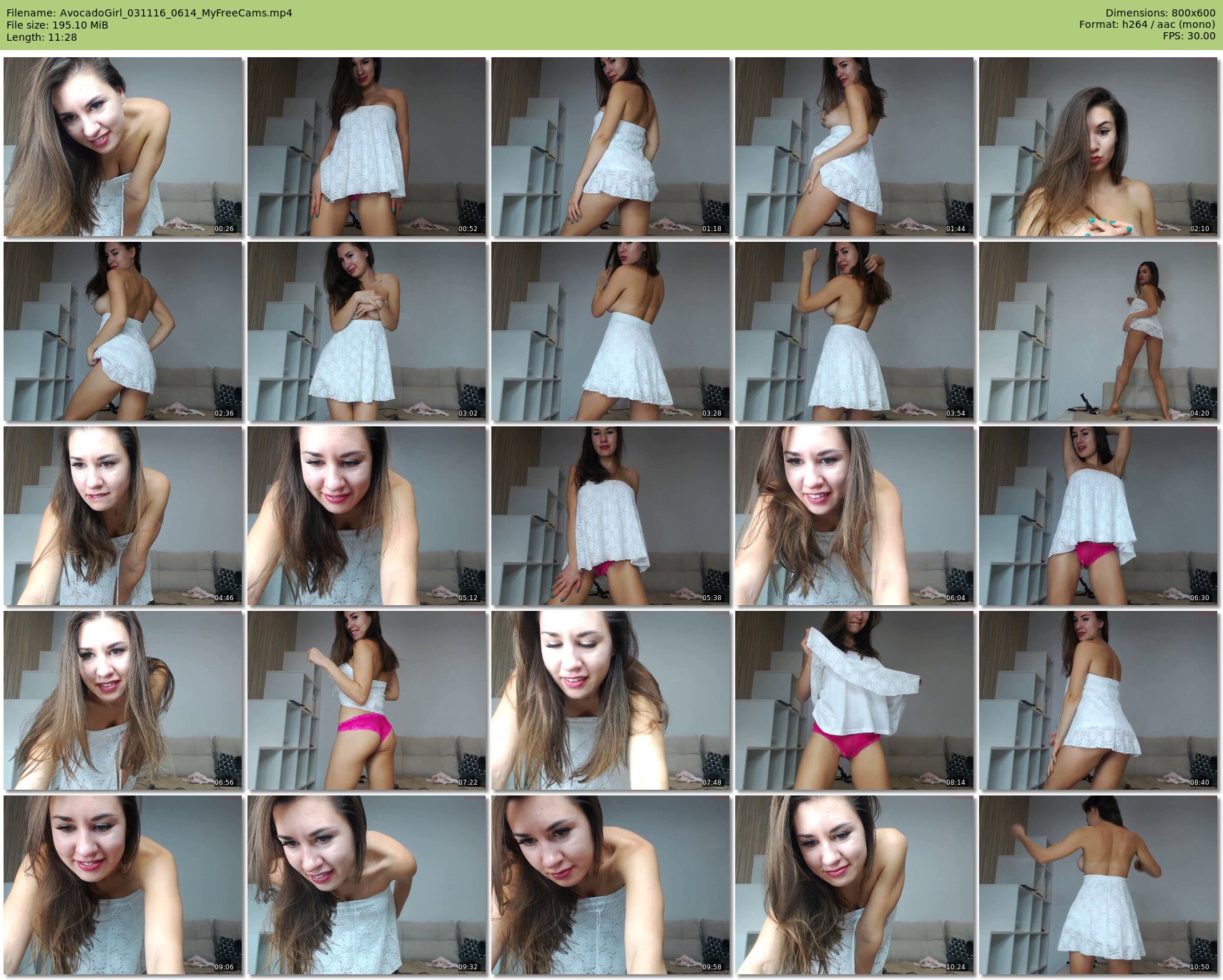This screenshot has height=980, width=1223.
Task: Select the thumbnail timestamped 07:48
Action: (x=611, y=700)
